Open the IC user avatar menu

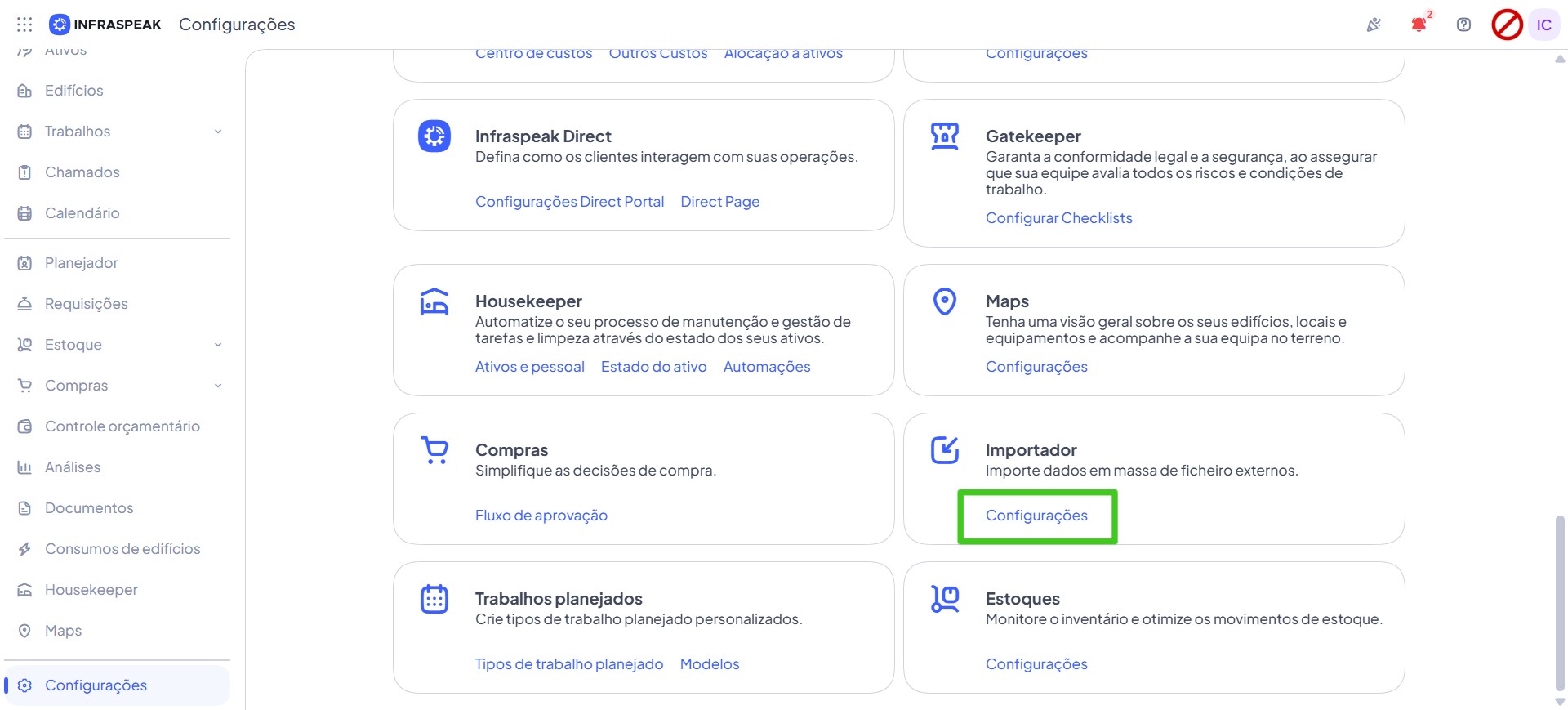pos(1543,25)
